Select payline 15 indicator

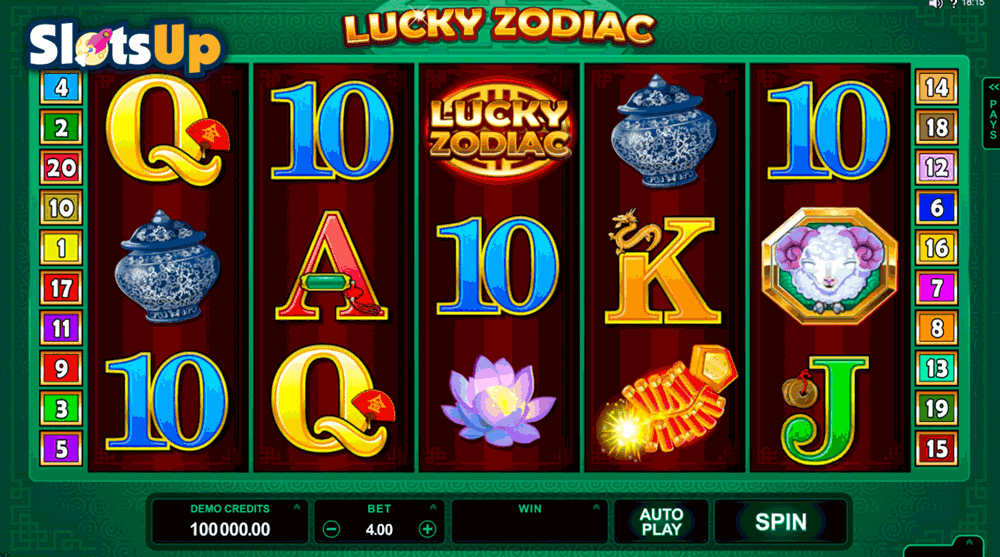pyautogui.click(x=937, y=449)
